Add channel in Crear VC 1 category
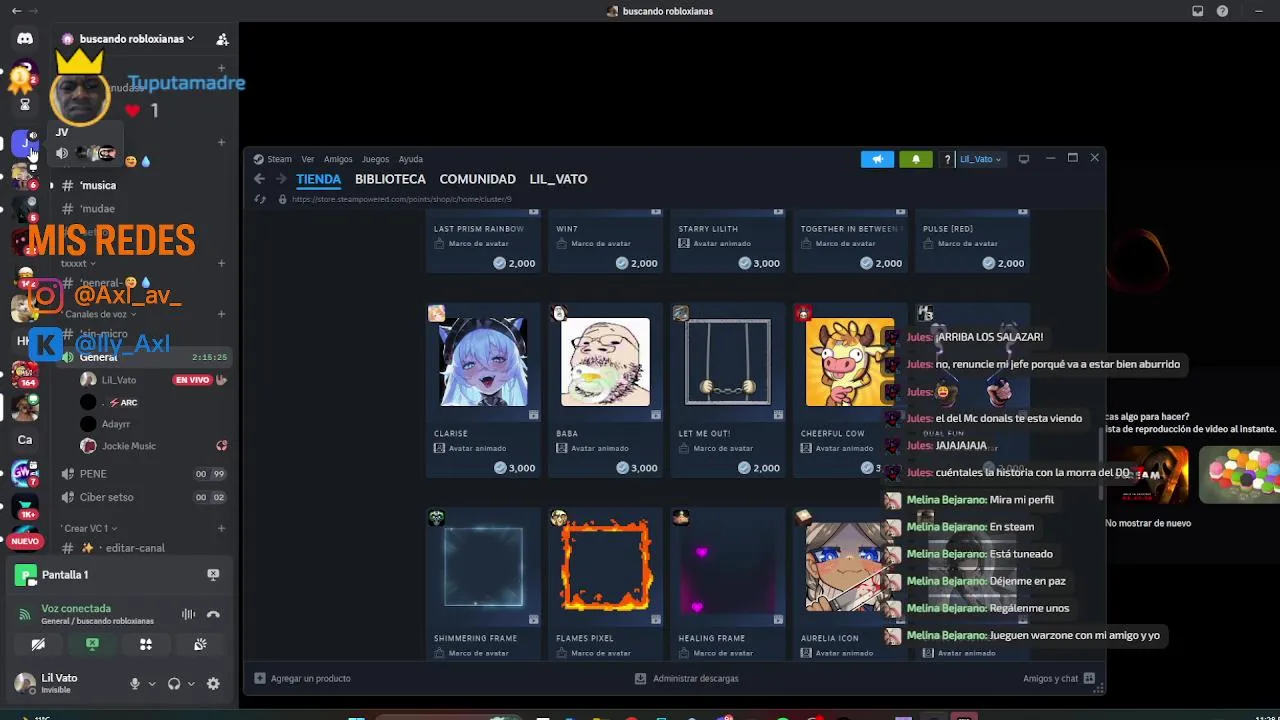Screen dimensions: 1280x720 [x=221, y=528]
